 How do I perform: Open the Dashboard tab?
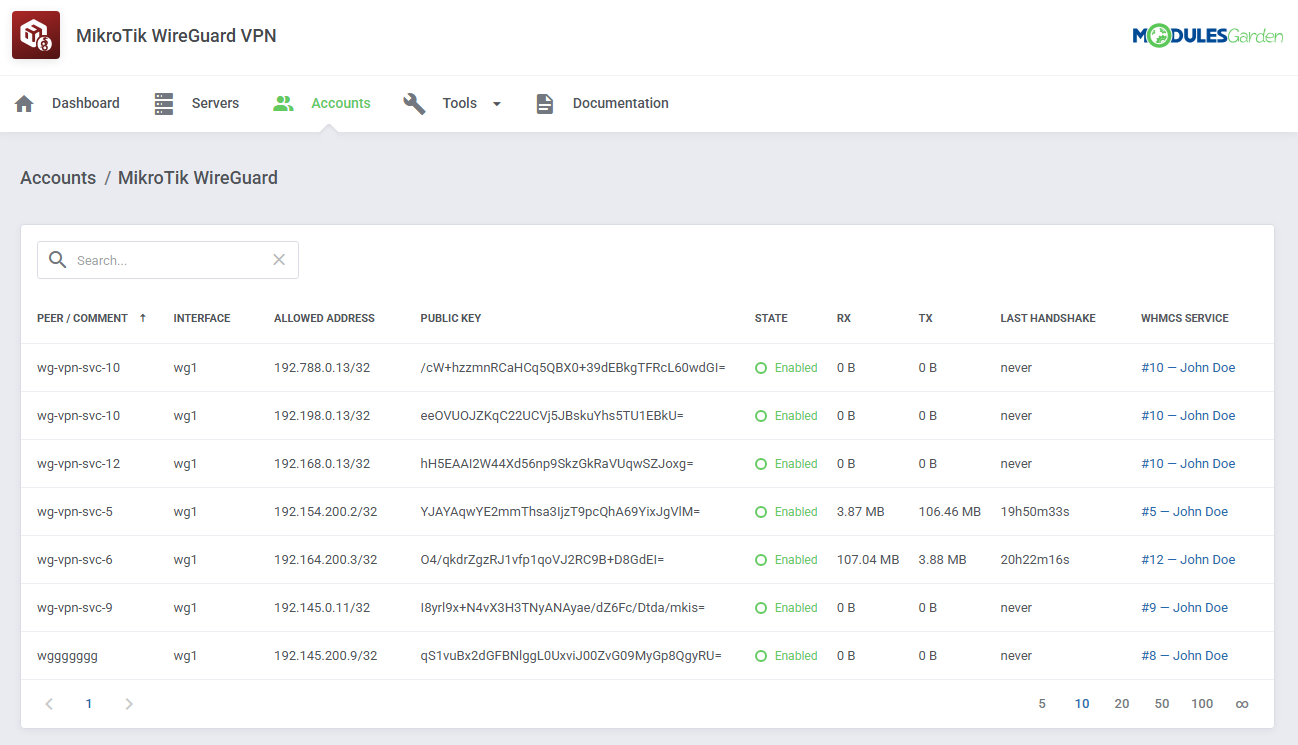(x=86, y=103)
